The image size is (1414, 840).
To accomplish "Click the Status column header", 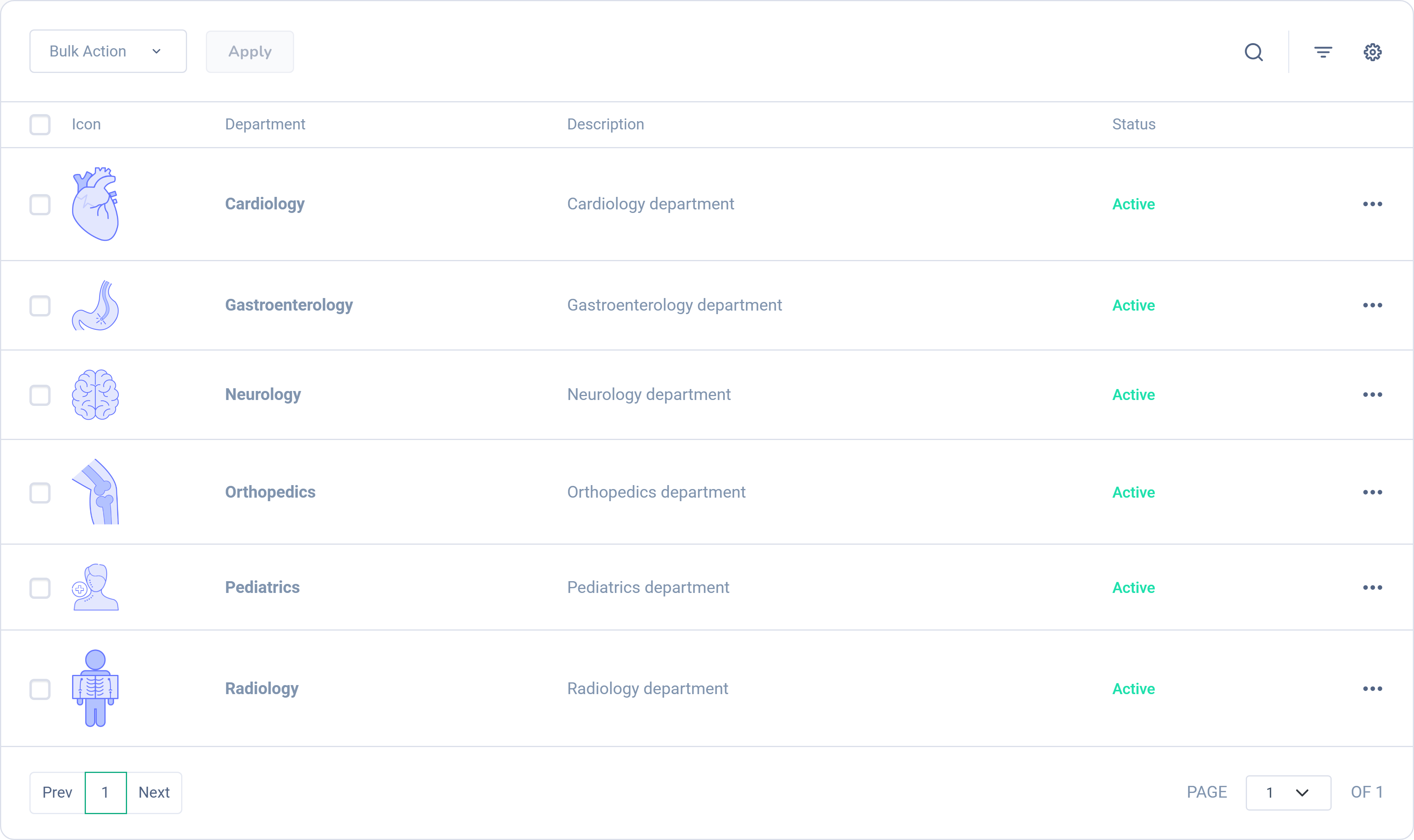I will [x=1133, y=125].
